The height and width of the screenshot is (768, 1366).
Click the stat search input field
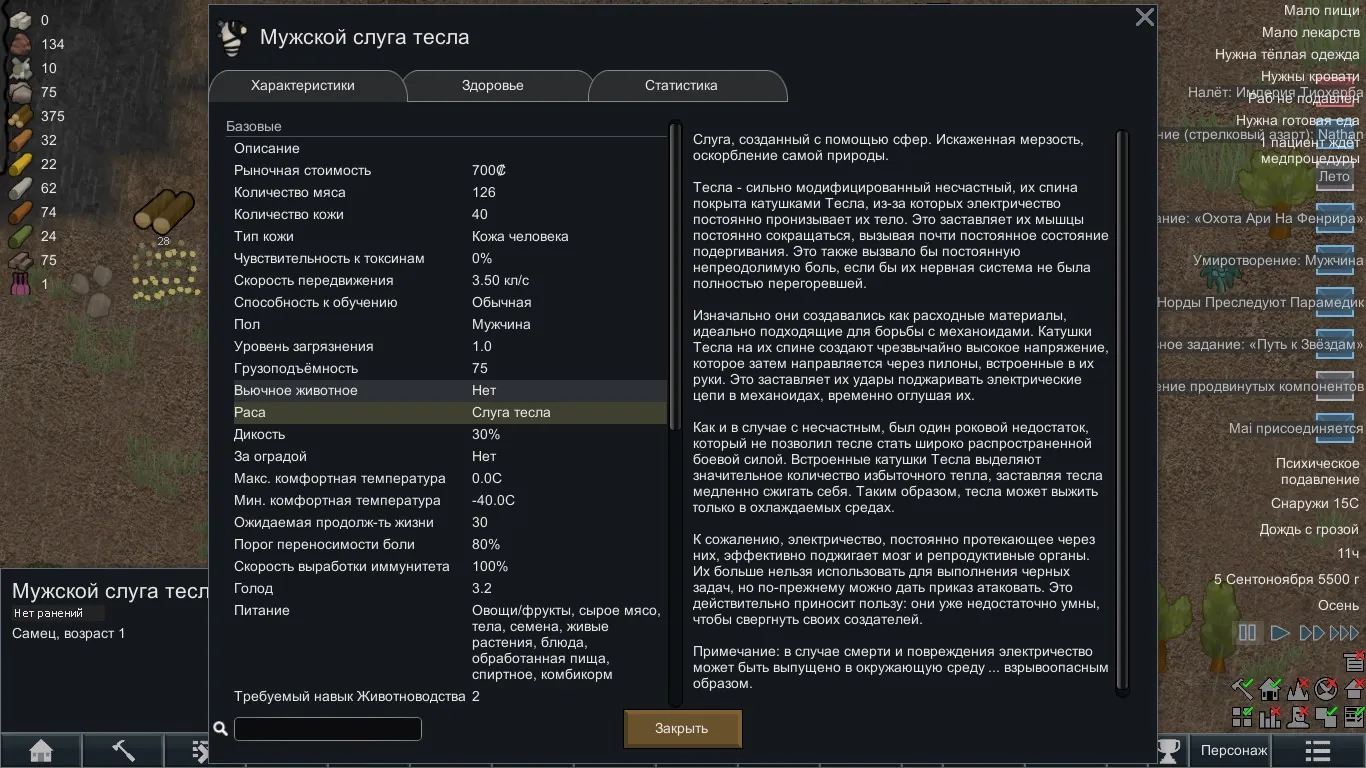coord(327,729)
